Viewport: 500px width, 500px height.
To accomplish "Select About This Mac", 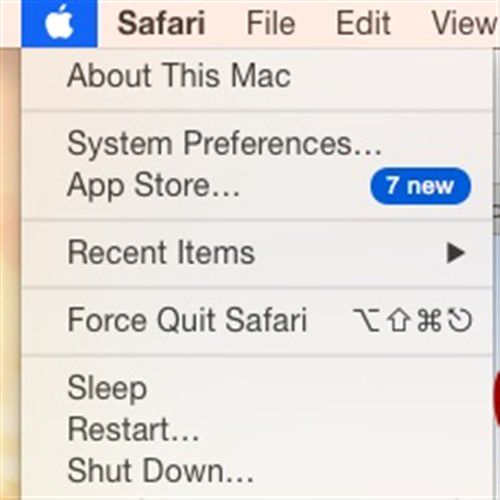I will coord(257,76).
